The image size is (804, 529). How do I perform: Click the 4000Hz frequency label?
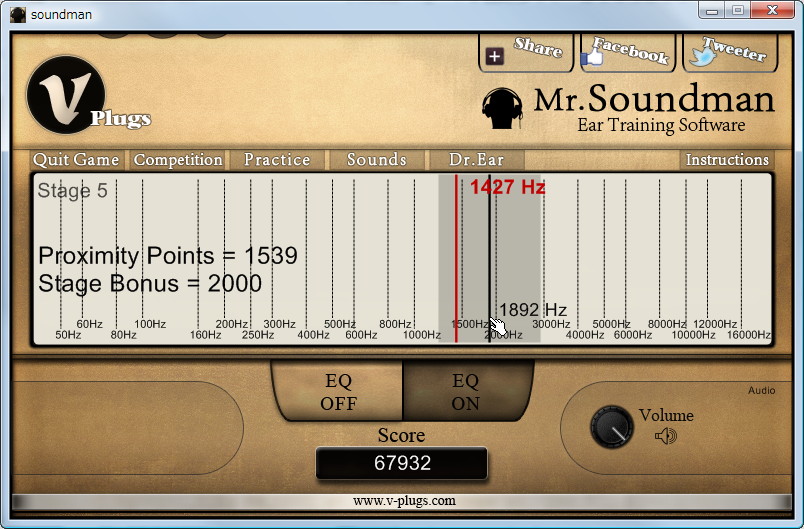coord(585,335)
